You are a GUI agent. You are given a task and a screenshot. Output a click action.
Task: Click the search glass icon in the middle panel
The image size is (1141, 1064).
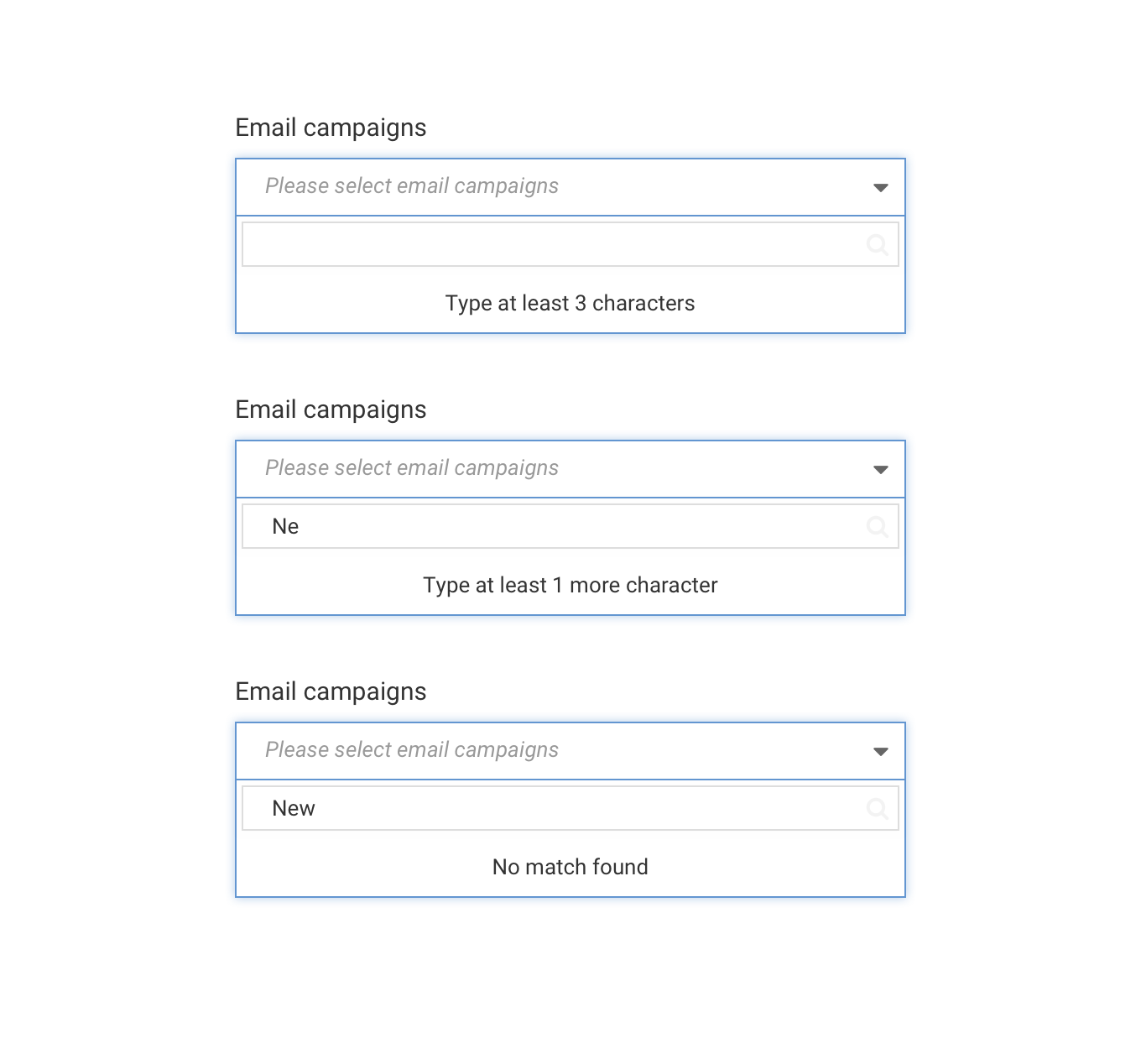click(x=878, y=526)
